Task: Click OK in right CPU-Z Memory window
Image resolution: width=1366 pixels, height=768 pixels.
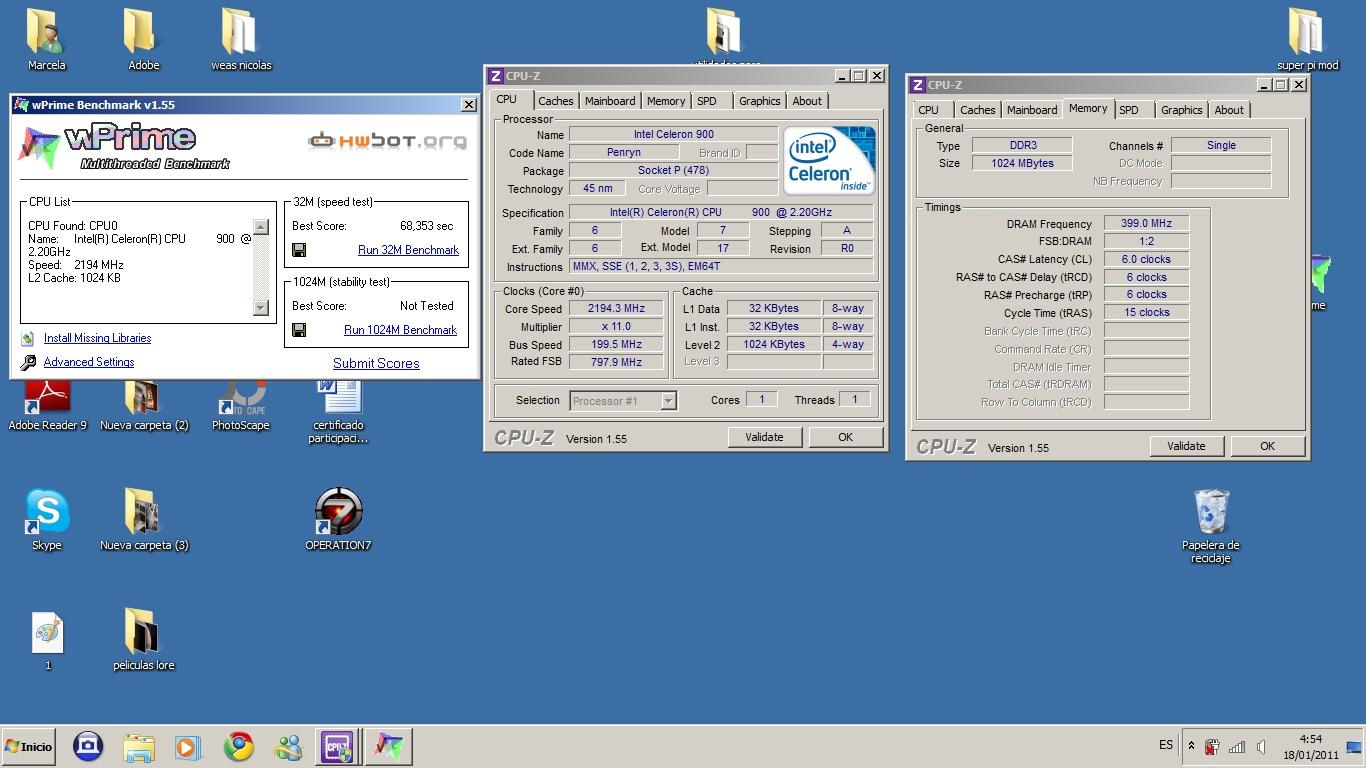Action: click(1267, 446)
